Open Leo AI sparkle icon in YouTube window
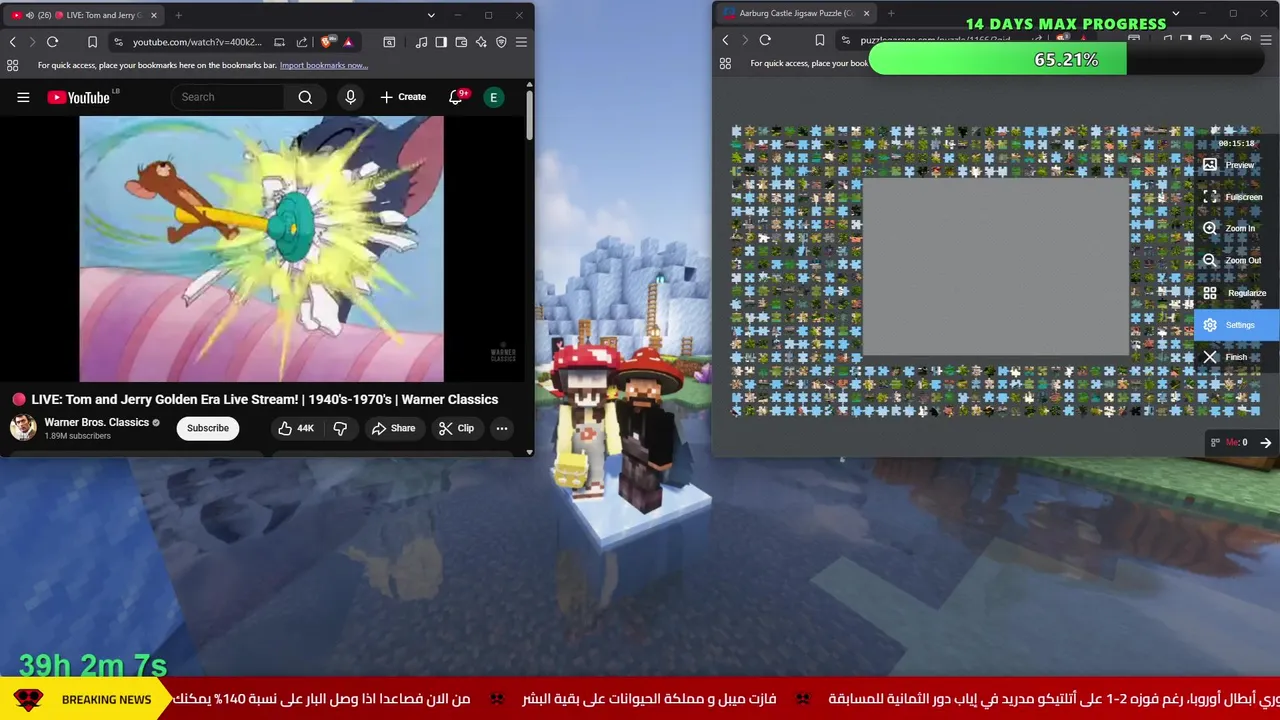1280x720 pixels. (481, 42)
